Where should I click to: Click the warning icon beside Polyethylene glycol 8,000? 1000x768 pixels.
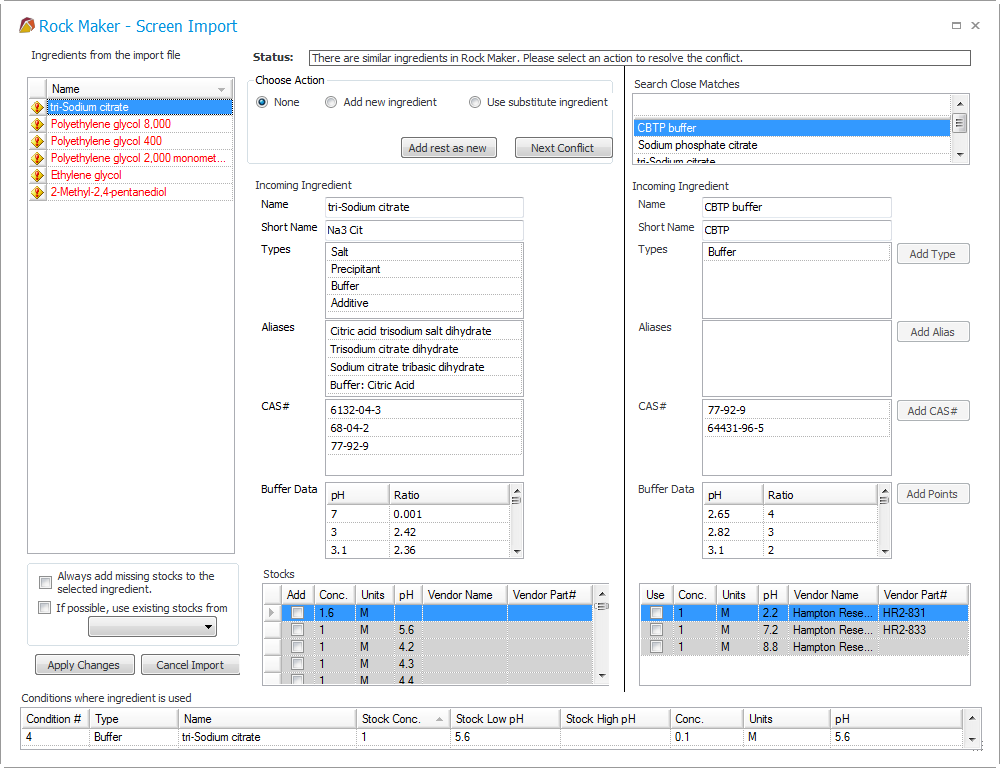tap(37, 124)
